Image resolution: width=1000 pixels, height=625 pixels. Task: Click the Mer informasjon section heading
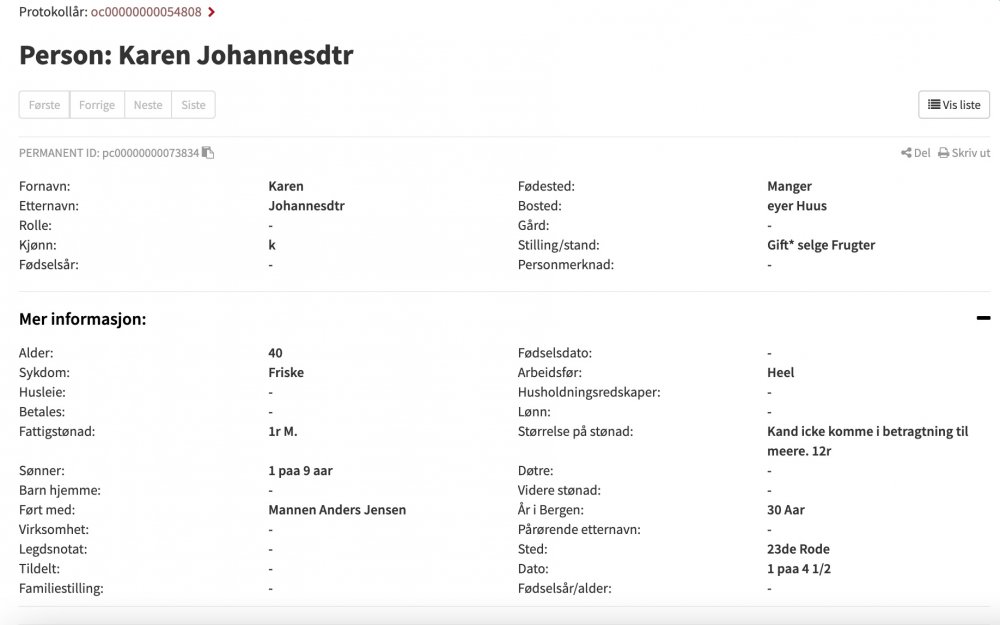[x=83, y=318]
